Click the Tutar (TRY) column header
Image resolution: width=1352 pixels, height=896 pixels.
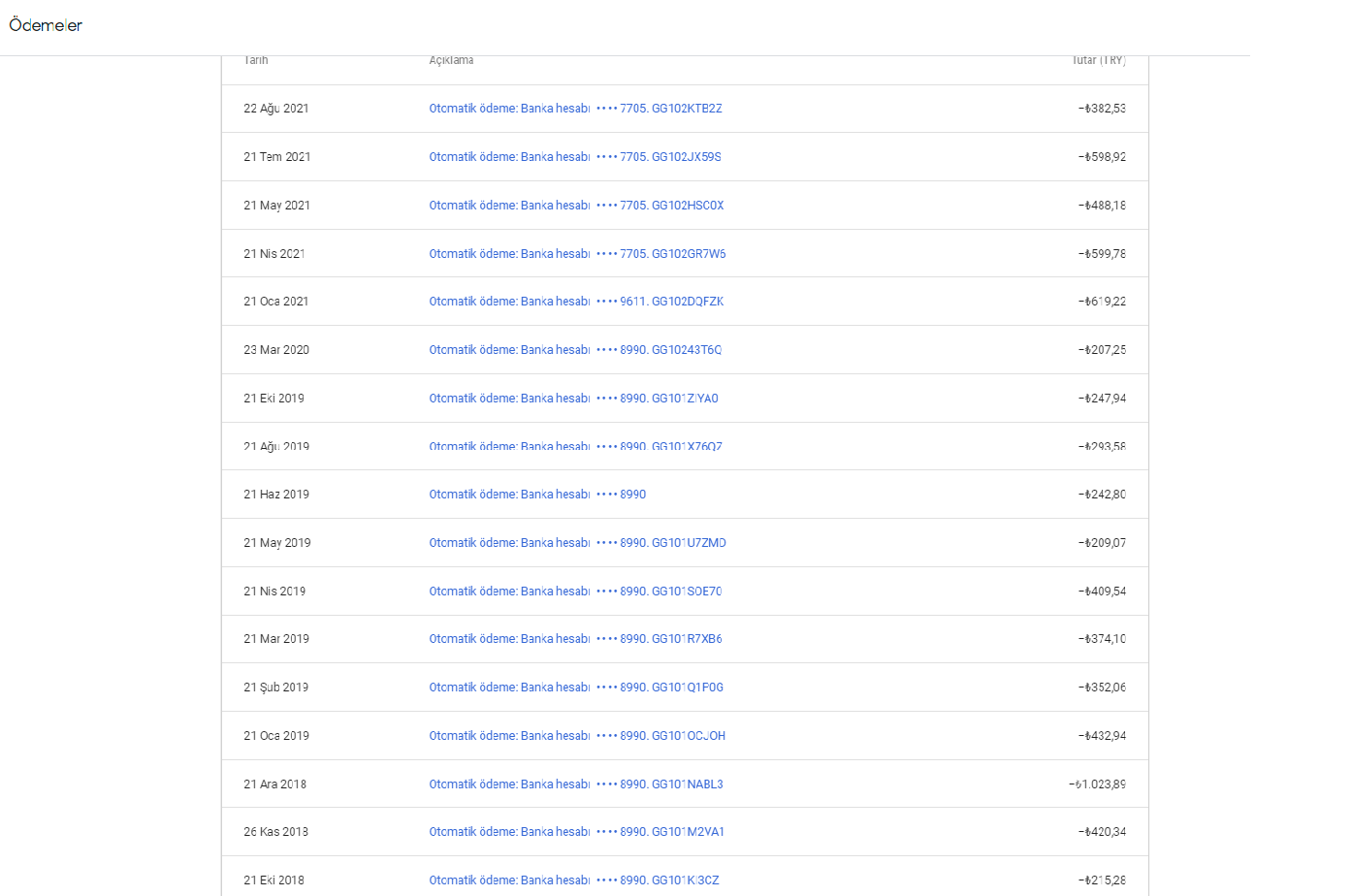[x=1099, y=60]
